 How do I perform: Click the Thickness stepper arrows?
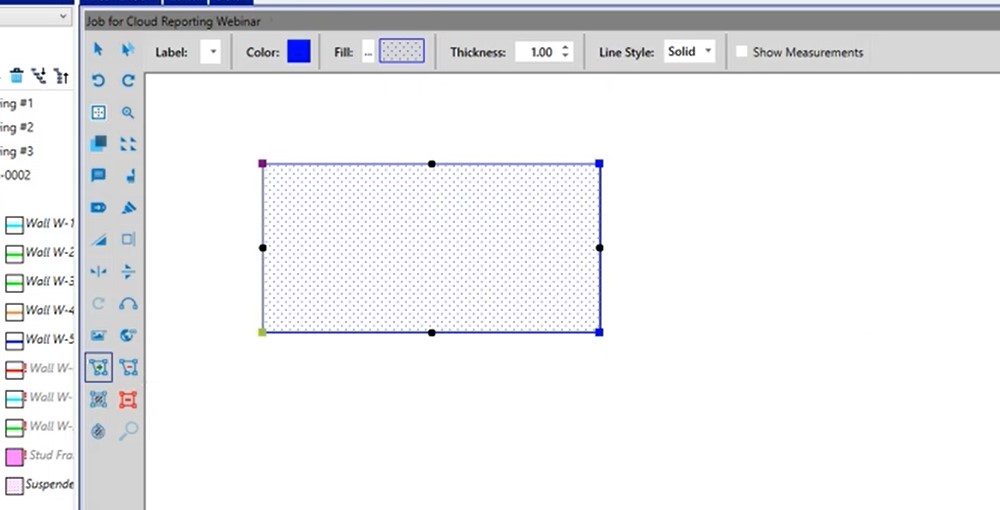click(566, 52)
